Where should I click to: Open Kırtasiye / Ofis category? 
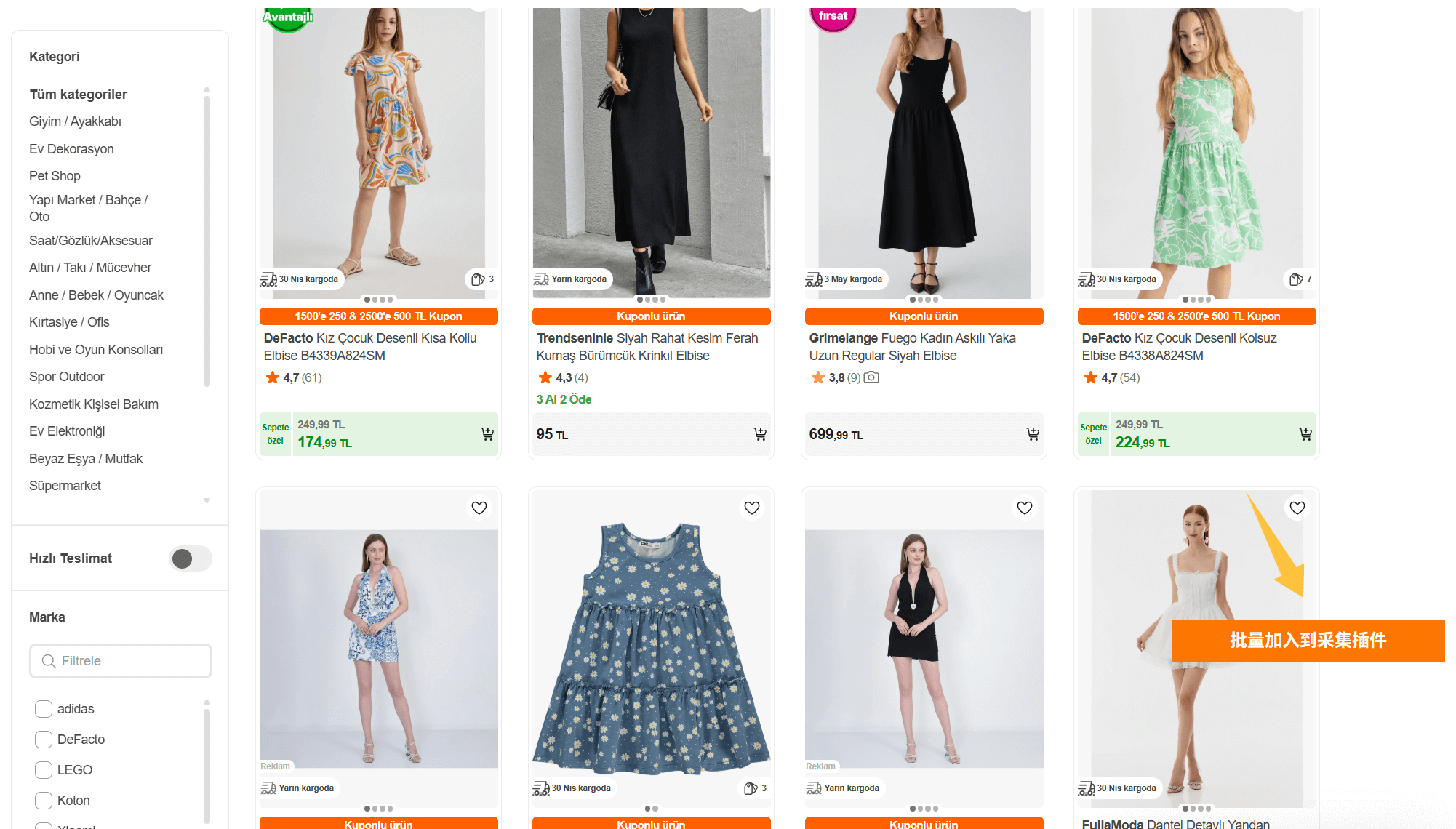[69, 322]
